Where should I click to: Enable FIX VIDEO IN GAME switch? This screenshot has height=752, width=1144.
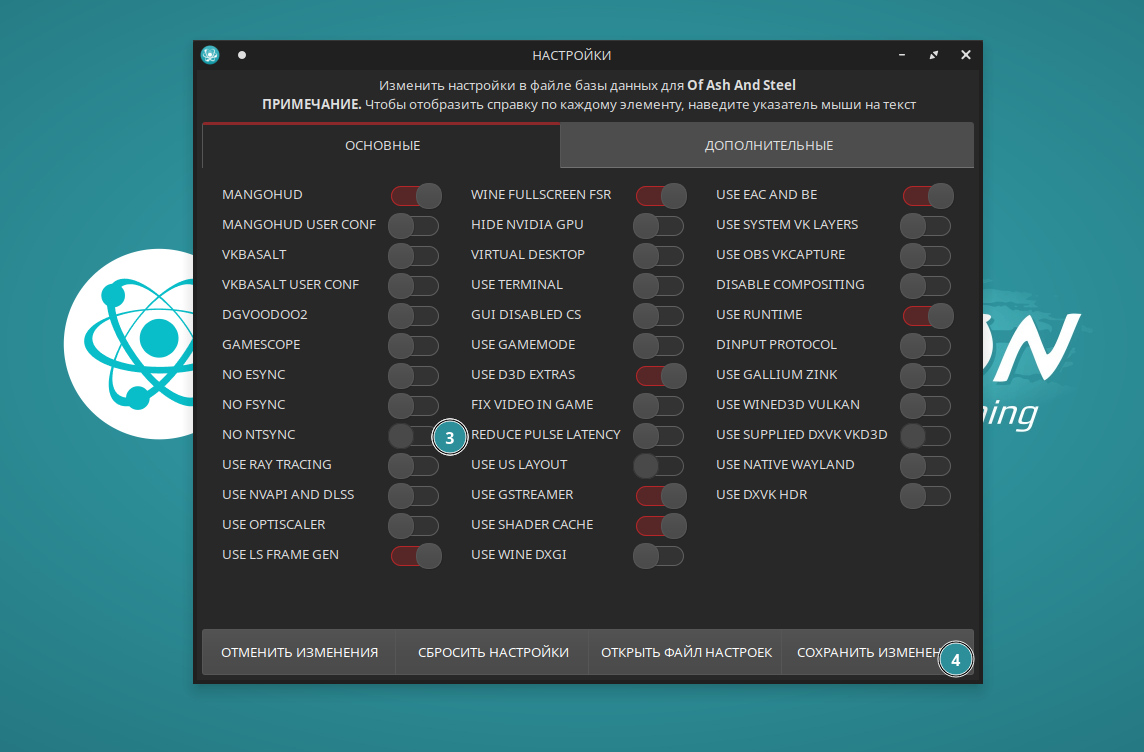tap(659, 405)
